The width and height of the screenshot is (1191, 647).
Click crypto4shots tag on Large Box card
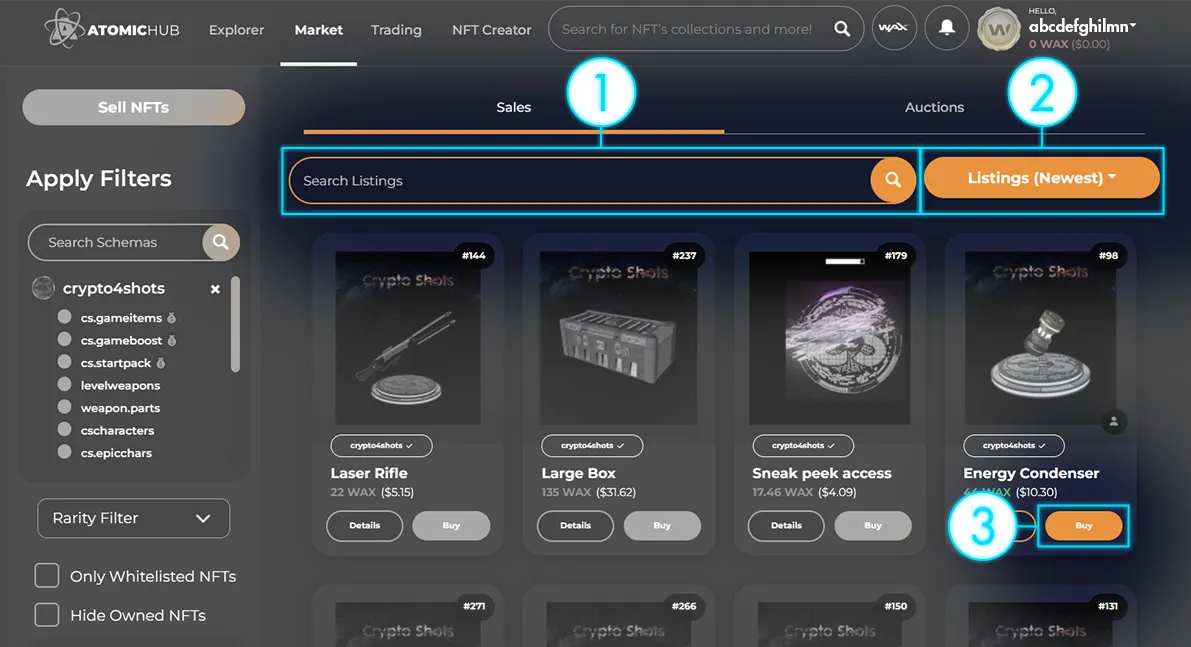pyautogui.click(x=592, y=446)
